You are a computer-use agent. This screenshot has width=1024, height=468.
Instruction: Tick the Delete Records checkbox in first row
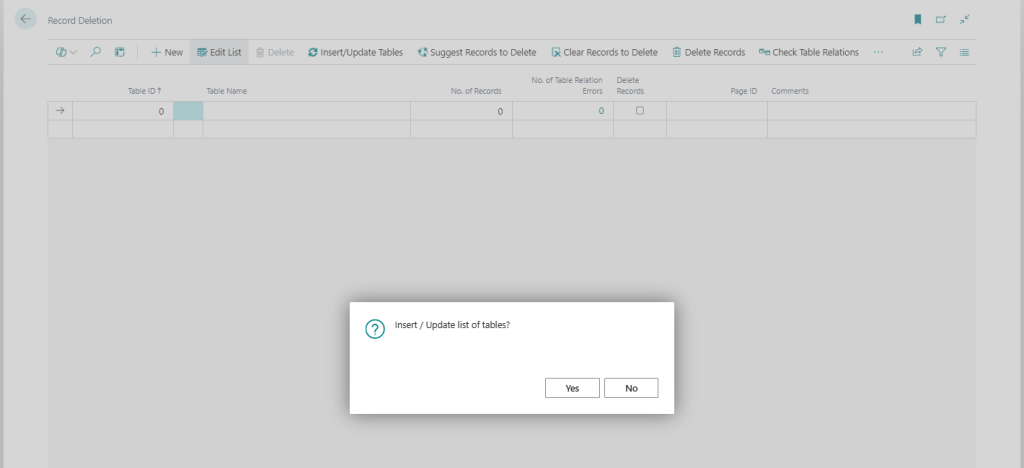[x=640, y=111]
